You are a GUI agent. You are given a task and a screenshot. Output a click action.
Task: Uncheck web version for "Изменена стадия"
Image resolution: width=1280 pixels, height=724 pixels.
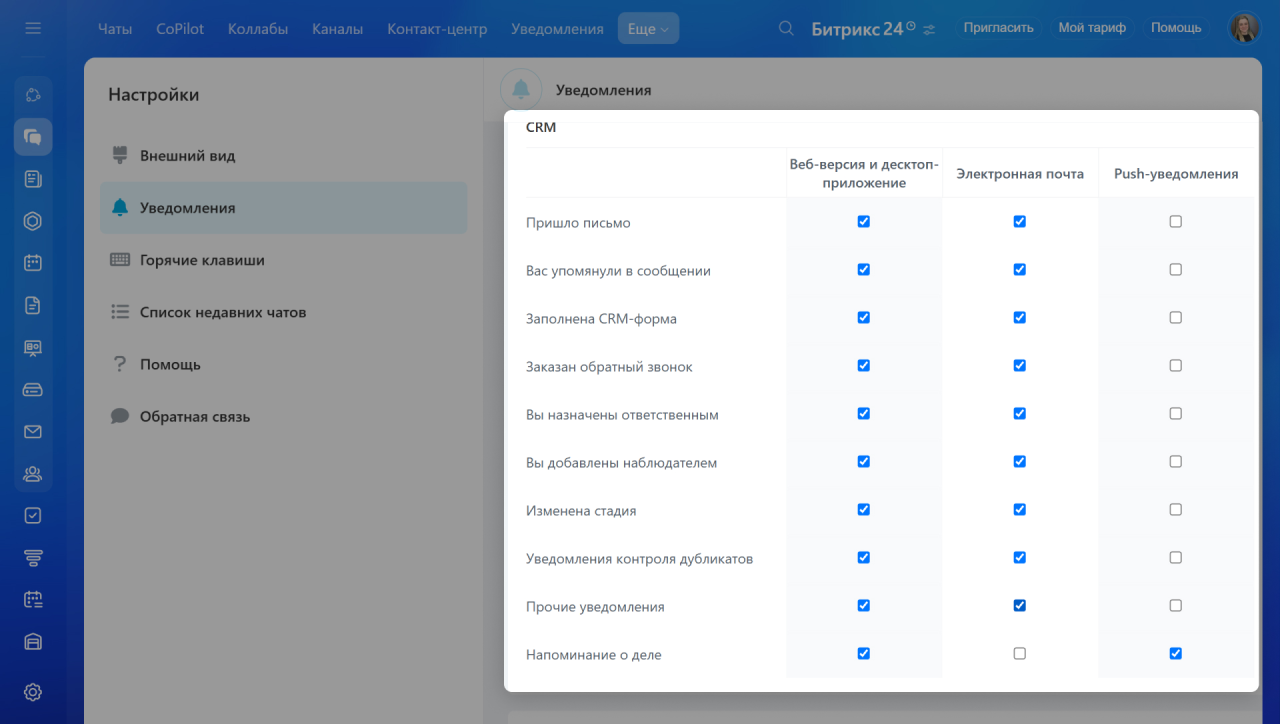click(x=863, y=510)
